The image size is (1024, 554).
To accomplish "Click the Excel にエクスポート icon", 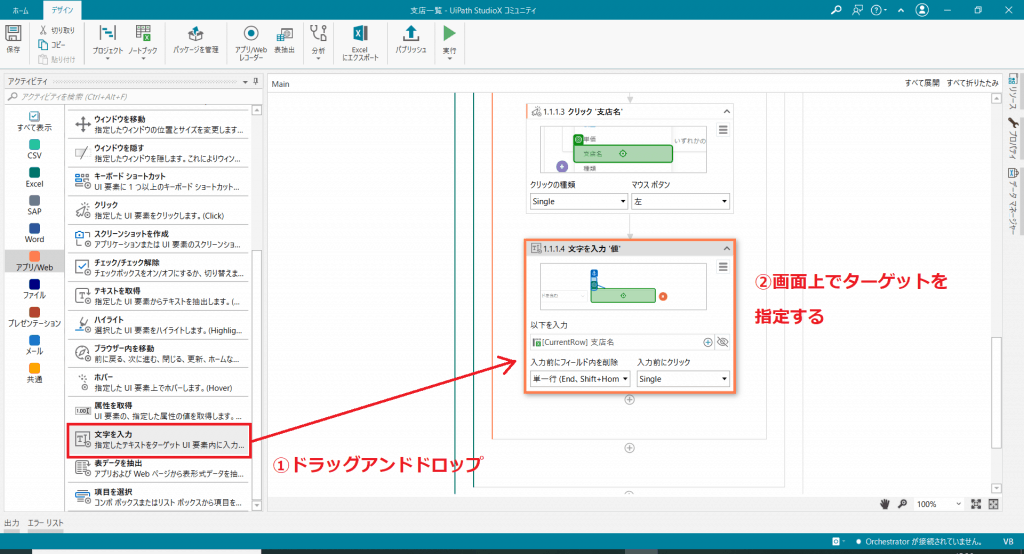I will [360, 40].
